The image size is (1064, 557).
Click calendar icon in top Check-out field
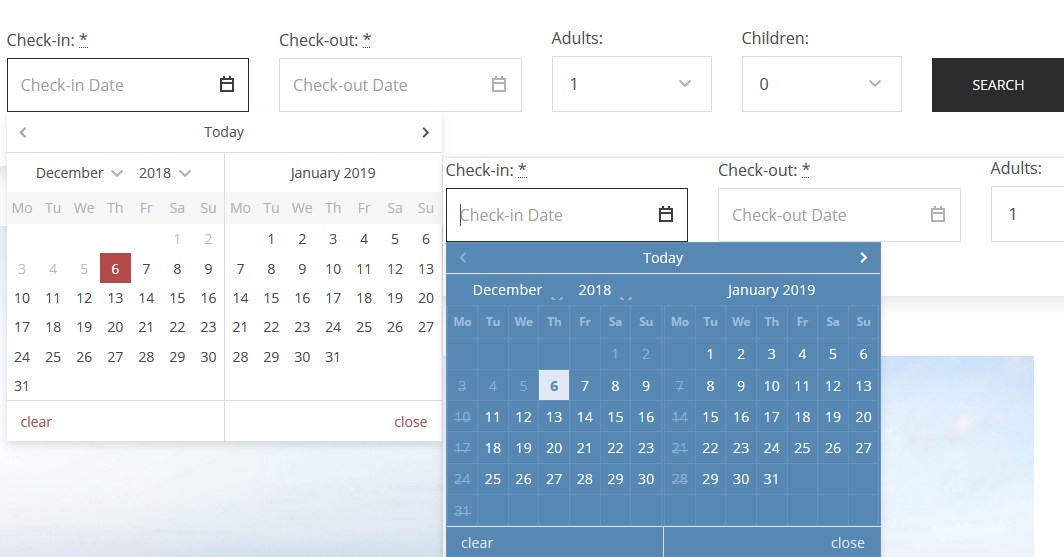[499, 85]
